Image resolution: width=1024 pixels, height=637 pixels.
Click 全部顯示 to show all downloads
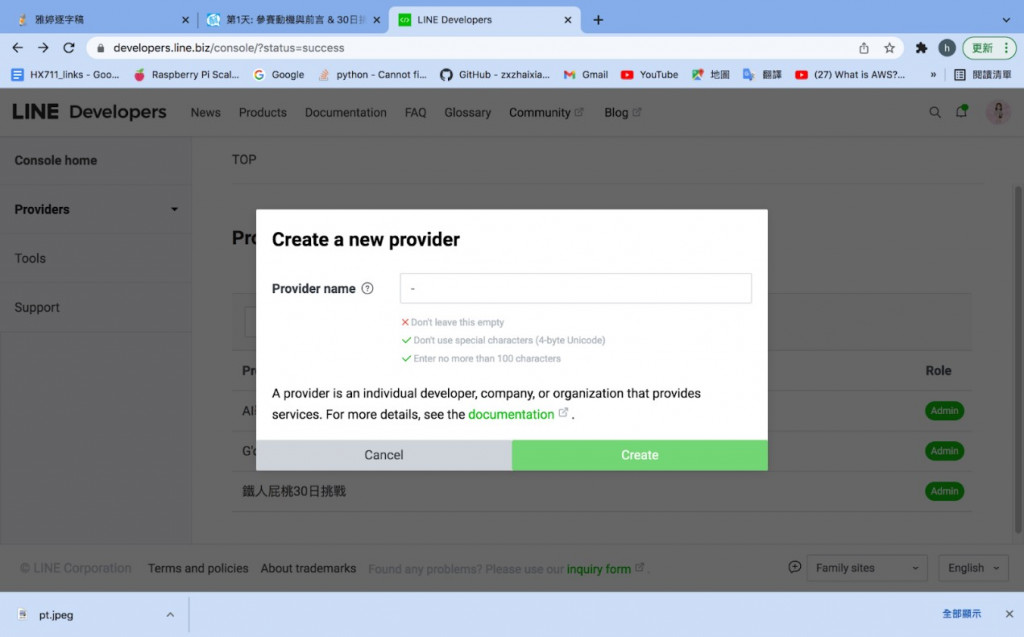point(961,613)
